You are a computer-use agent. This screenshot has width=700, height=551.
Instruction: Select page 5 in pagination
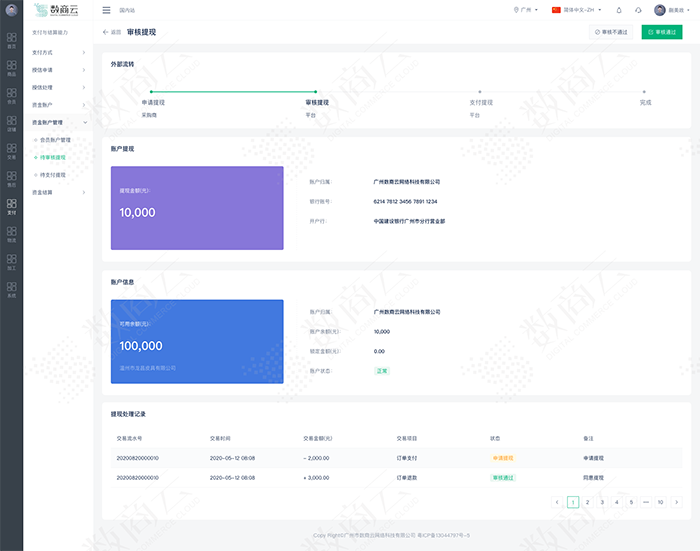coord(631,502)
